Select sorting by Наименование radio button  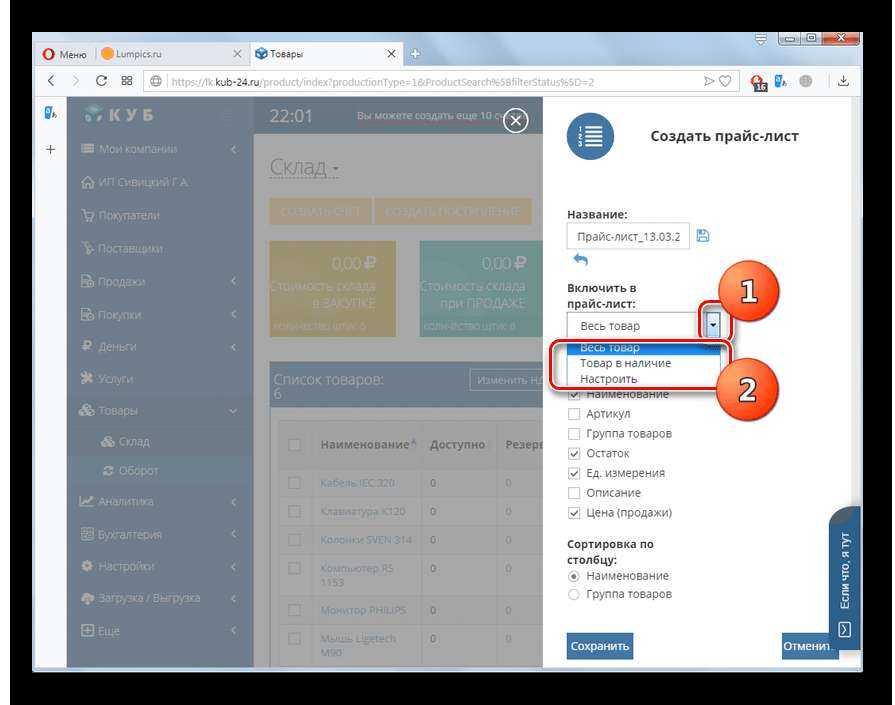[574, 576]
